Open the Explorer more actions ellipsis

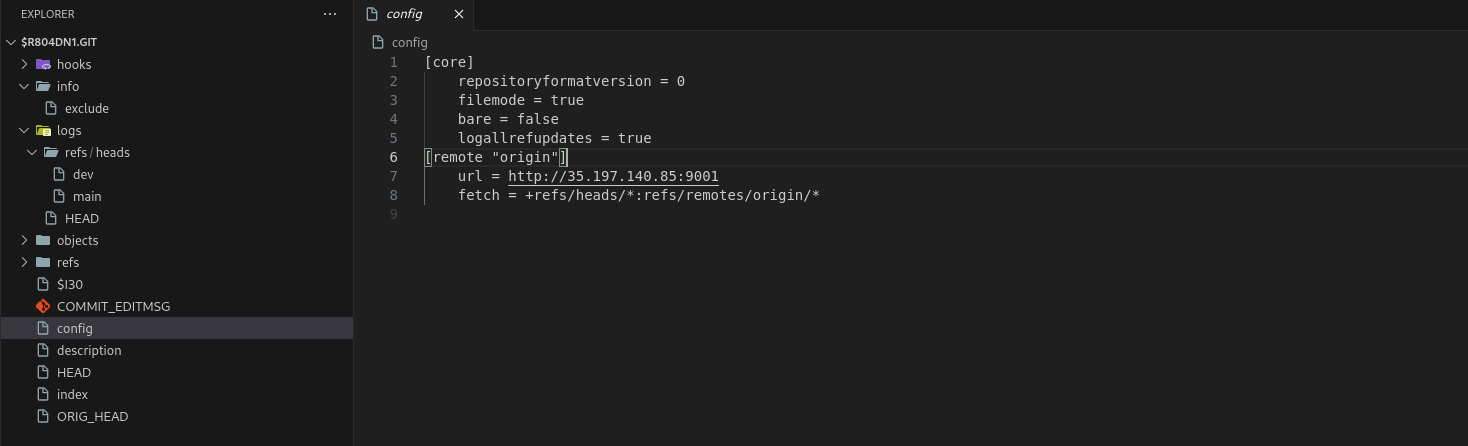click(330, 14)
